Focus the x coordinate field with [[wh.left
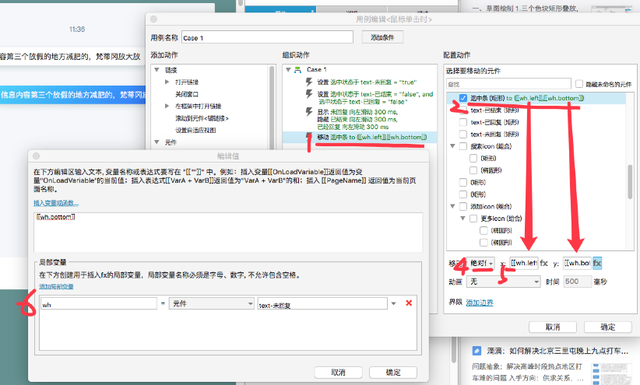The width and height of the screenshot is (640, 385). 524,263
